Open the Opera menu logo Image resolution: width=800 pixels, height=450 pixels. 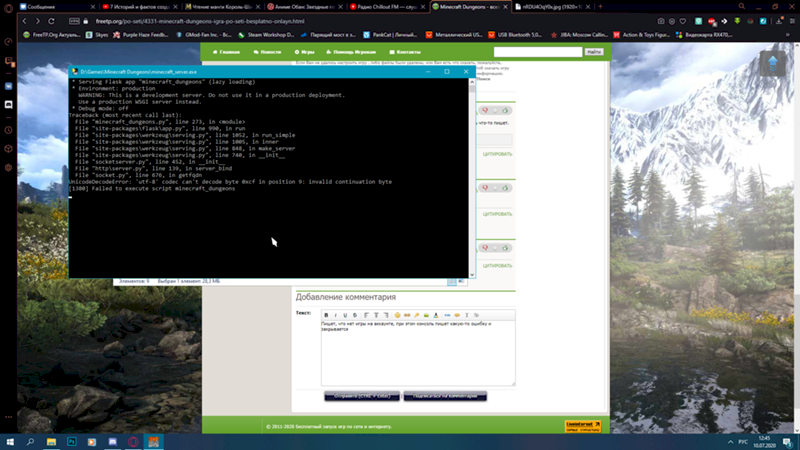[x=8, y=8]
